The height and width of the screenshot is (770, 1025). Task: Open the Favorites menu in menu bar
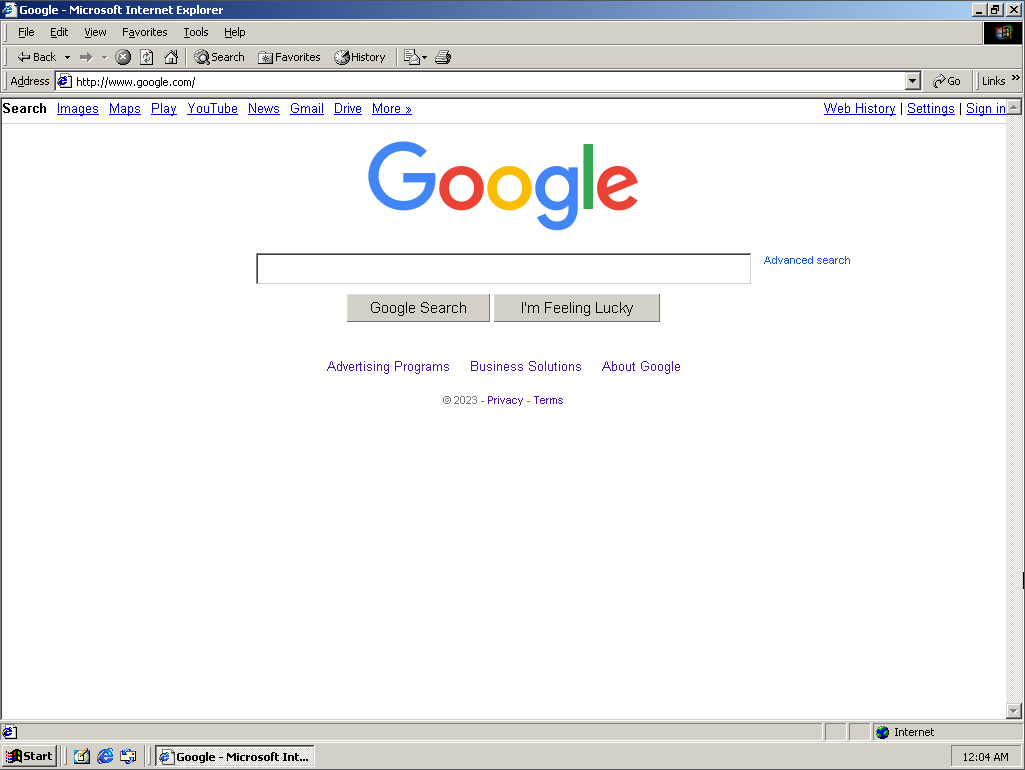pos(144,32)
